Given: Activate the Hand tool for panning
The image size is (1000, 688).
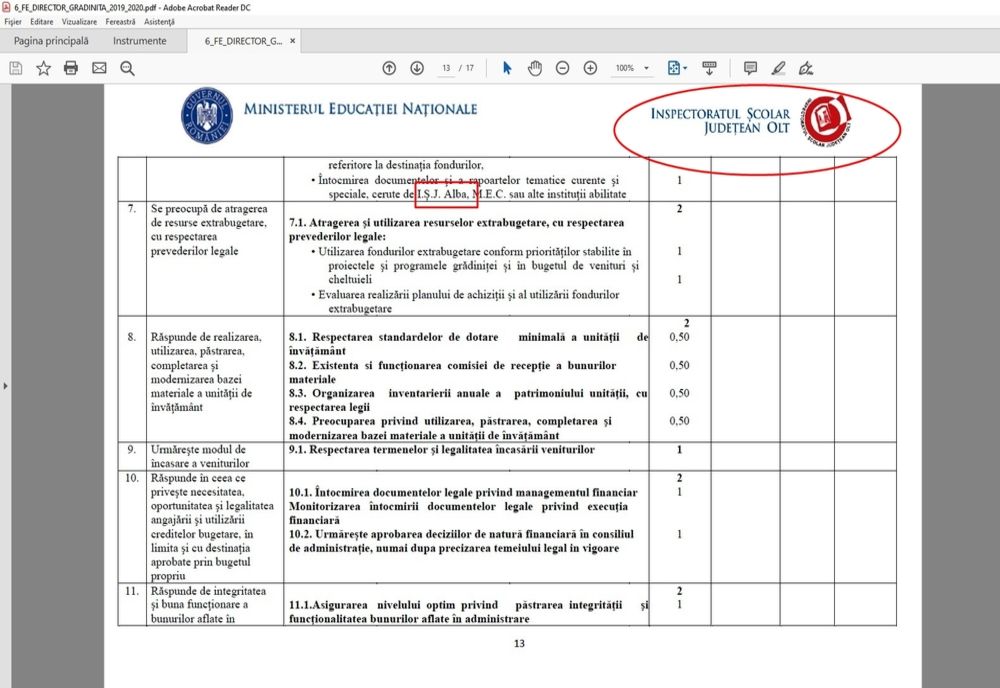Looking at the screenshot, I should point(535,68).
